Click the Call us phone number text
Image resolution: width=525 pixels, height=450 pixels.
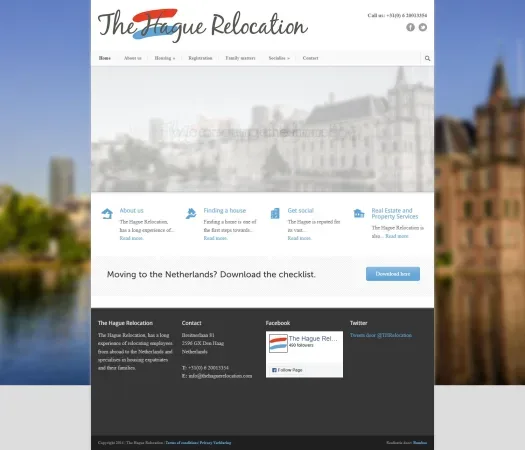point(397,15)
